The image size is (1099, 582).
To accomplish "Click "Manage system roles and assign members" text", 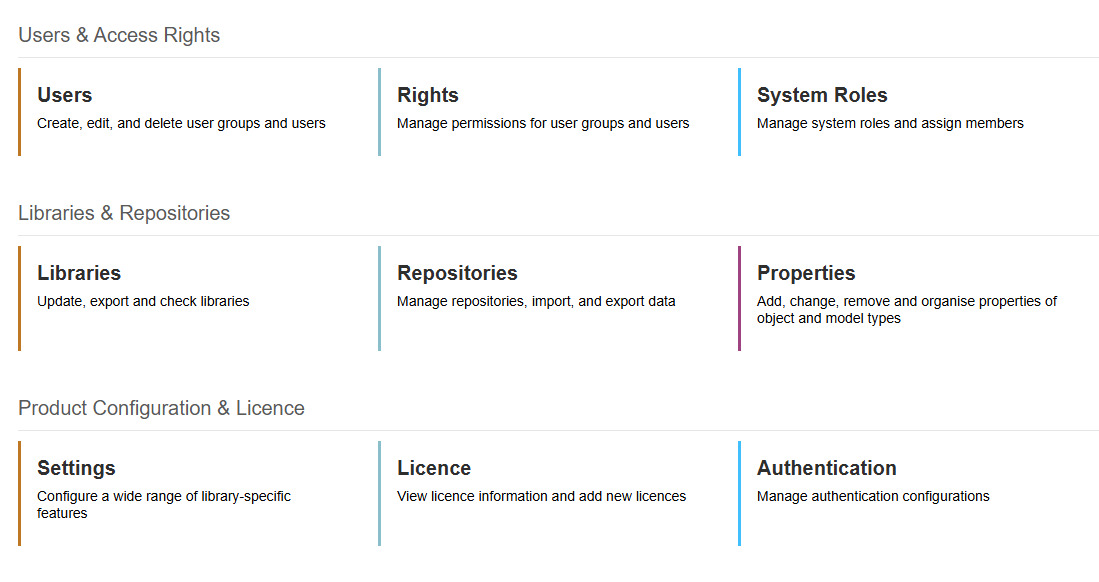I will point(890,123).
